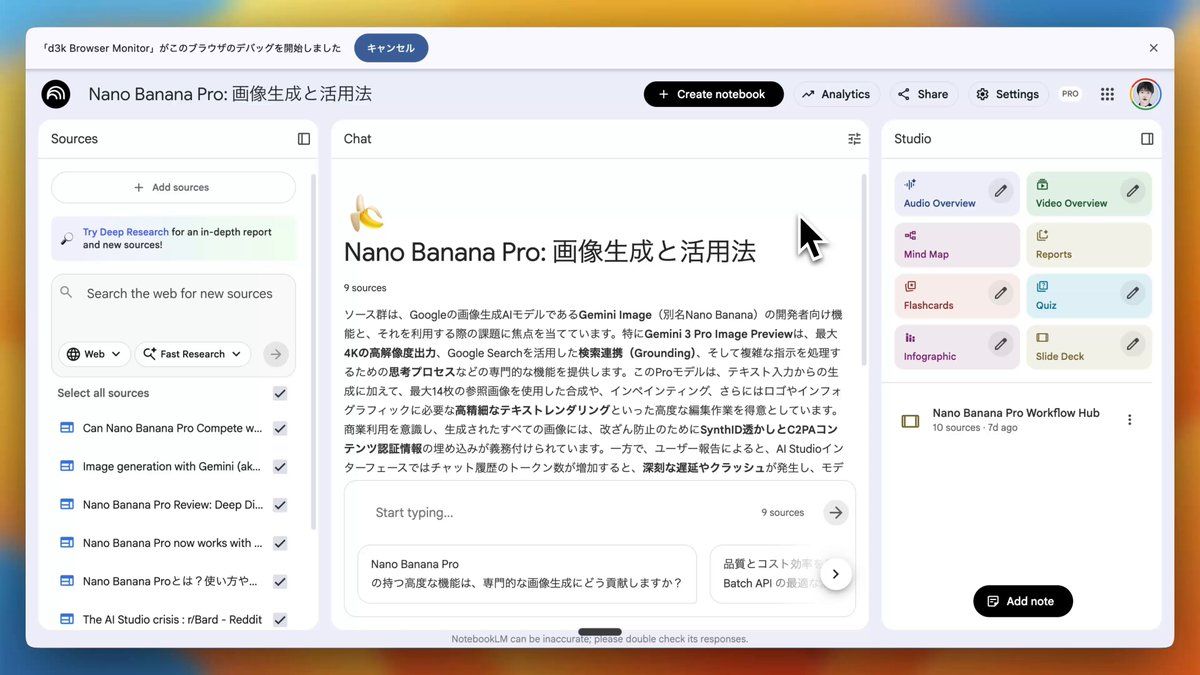Image resolution: width=1200 pixels, height=675 pixels.
Task: Collapse the Sources panel with its panel icon
Action: click(x=304, y=139)
